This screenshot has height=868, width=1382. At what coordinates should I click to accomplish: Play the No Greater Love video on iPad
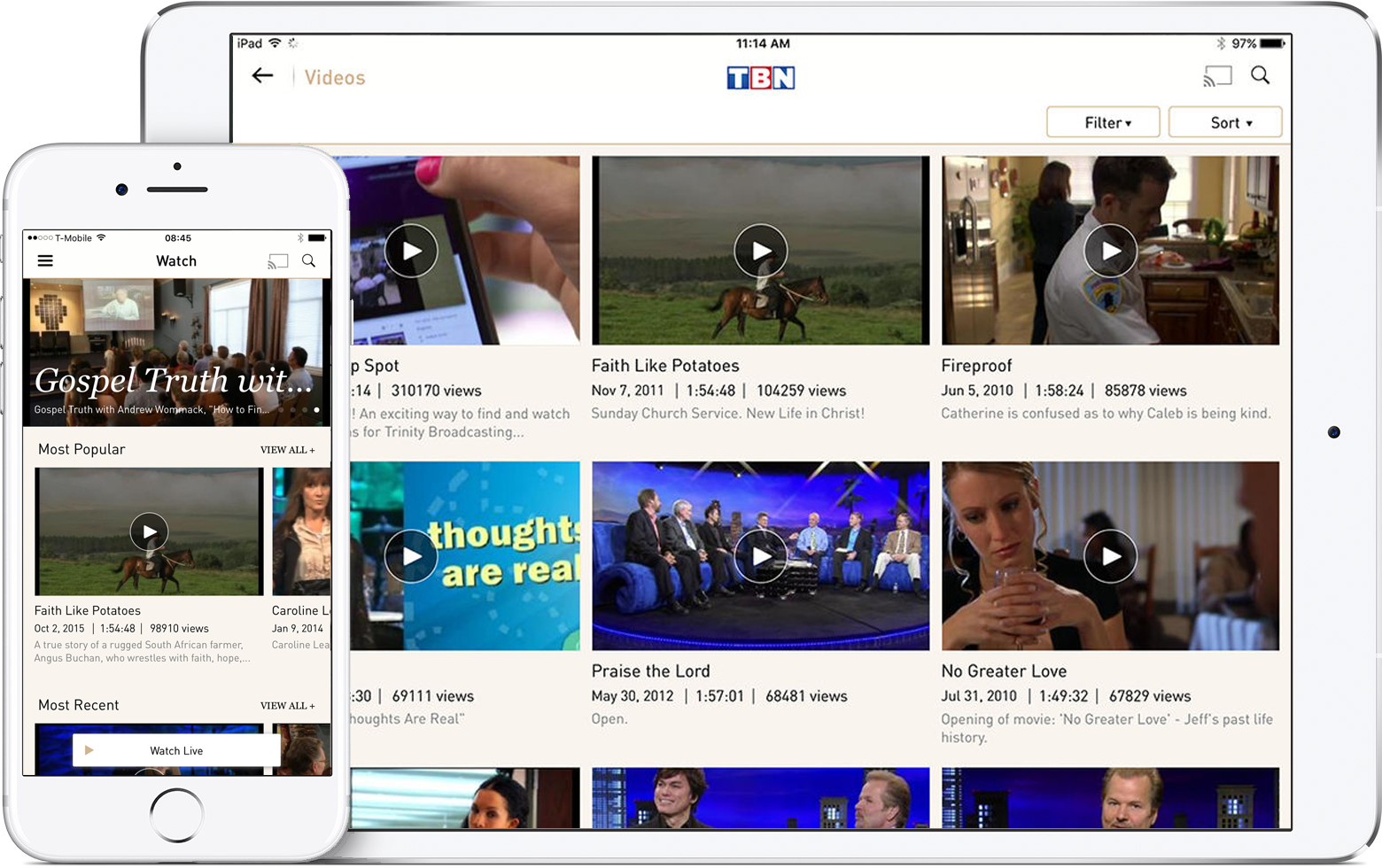pyautogui.click(x=1110, y=556)
